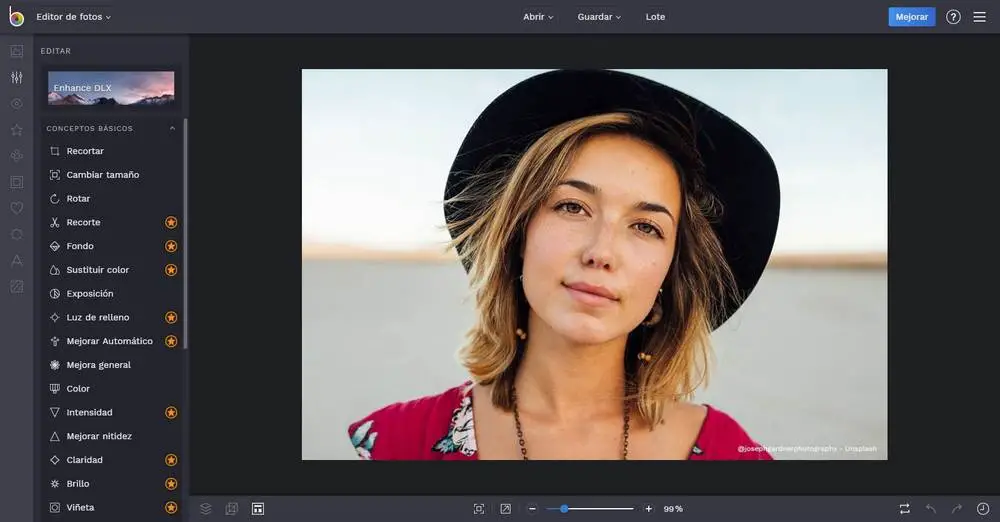The height and width of the screenshot is (522, 1000).
Task: Open the Text tool in left sidebar
Action: click(x=16, y=260)
